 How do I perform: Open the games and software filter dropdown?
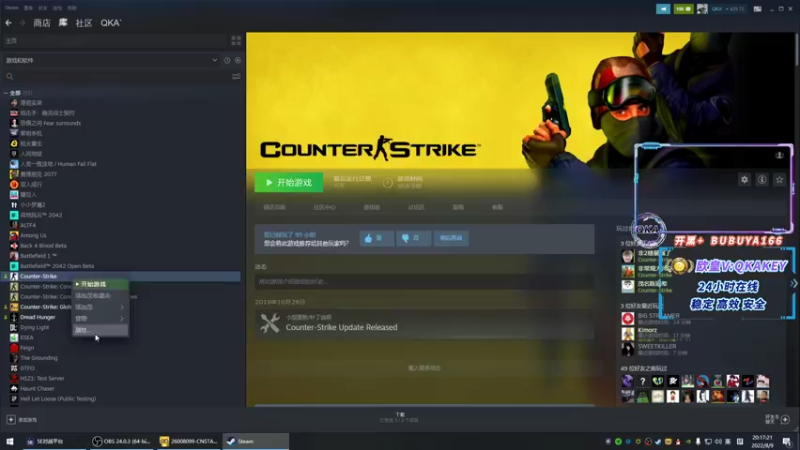pyautogui.click(x=111, y=60)
